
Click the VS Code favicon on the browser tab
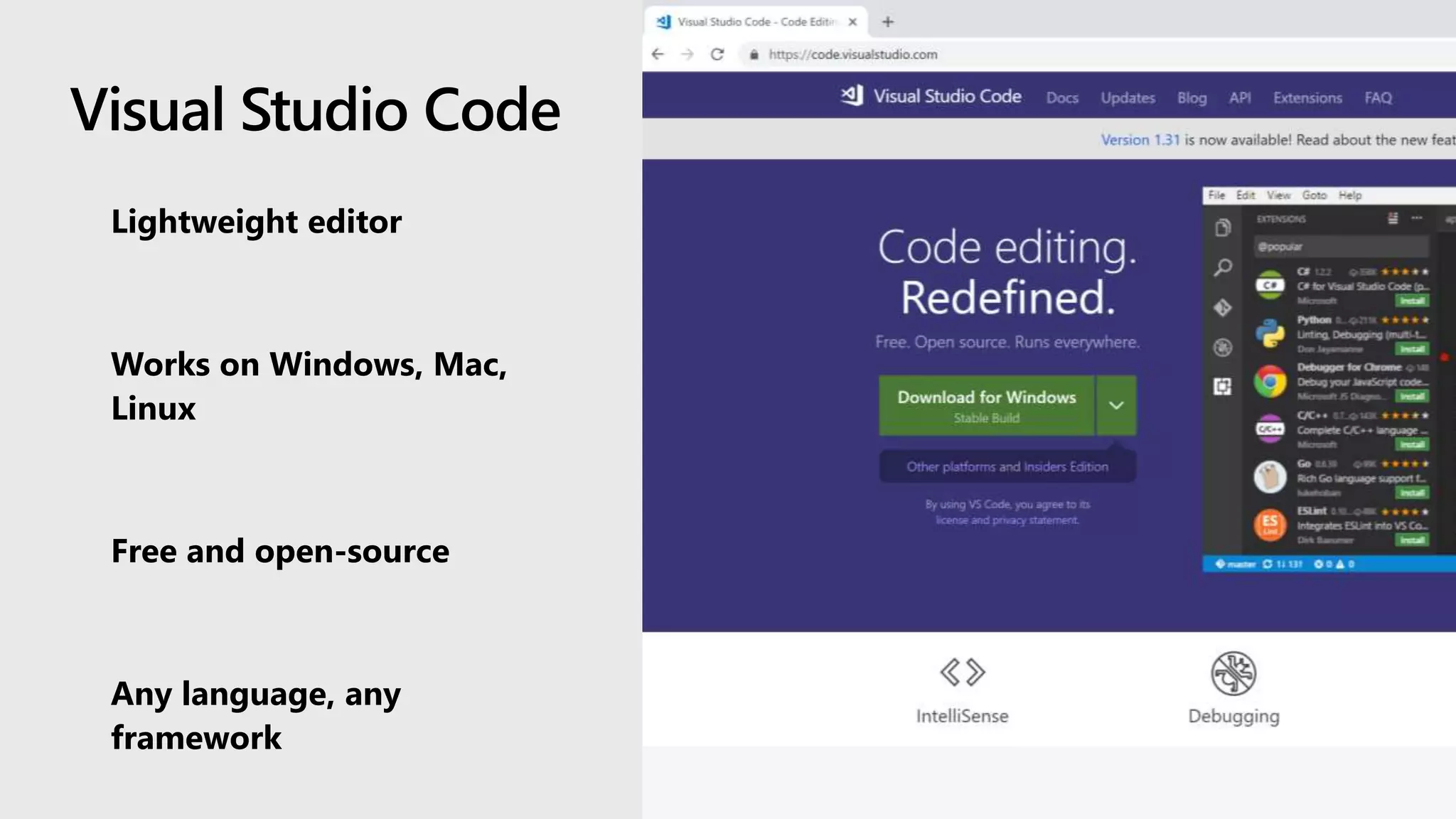pyautogui.click(x=663, y=22)
